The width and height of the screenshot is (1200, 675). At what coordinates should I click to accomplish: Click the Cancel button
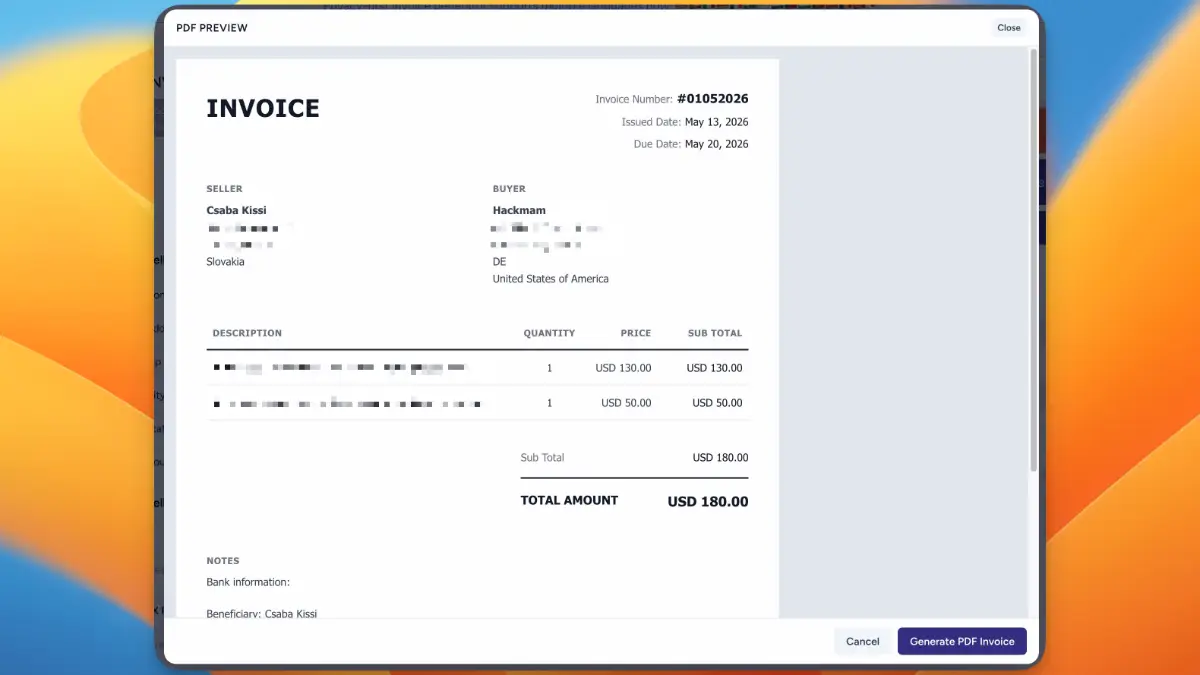[x=862, y=641]
